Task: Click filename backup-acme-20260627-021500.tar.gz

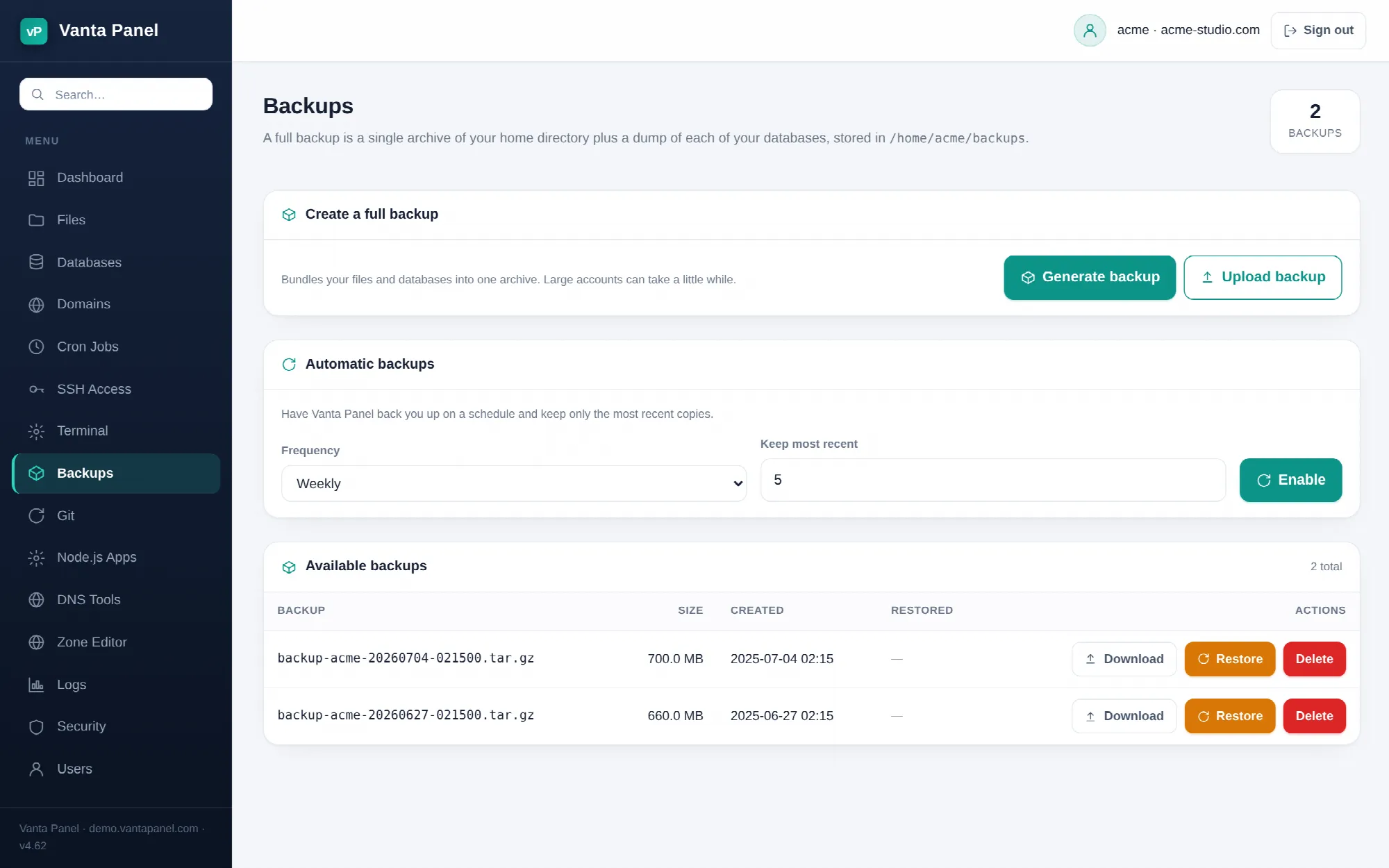Action: [x=406, y=715]
